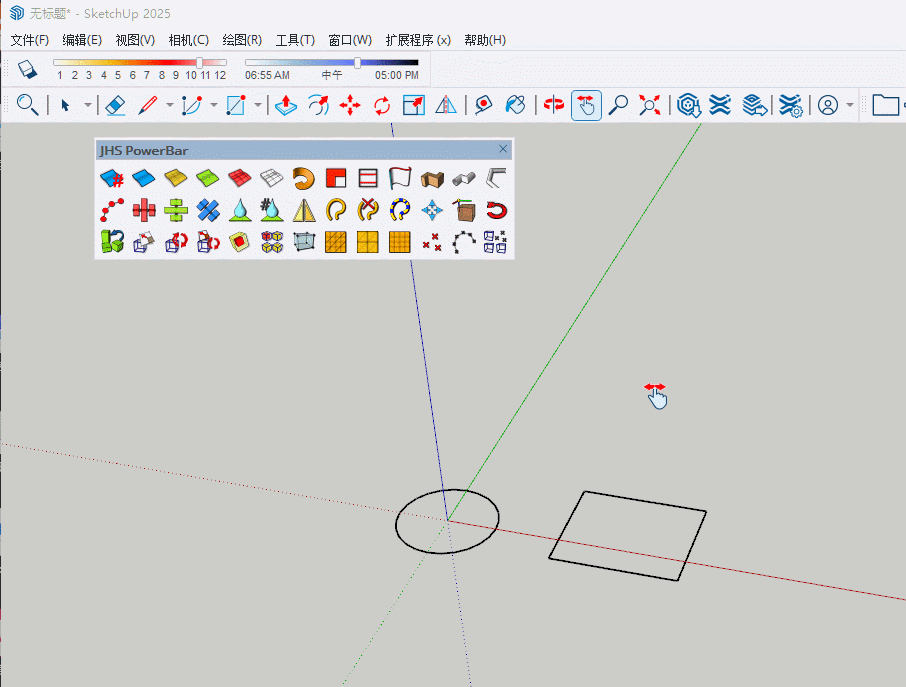Adjust the month shadow slider handle
This screenshot has width=906, height=687.
click(199, 62)
